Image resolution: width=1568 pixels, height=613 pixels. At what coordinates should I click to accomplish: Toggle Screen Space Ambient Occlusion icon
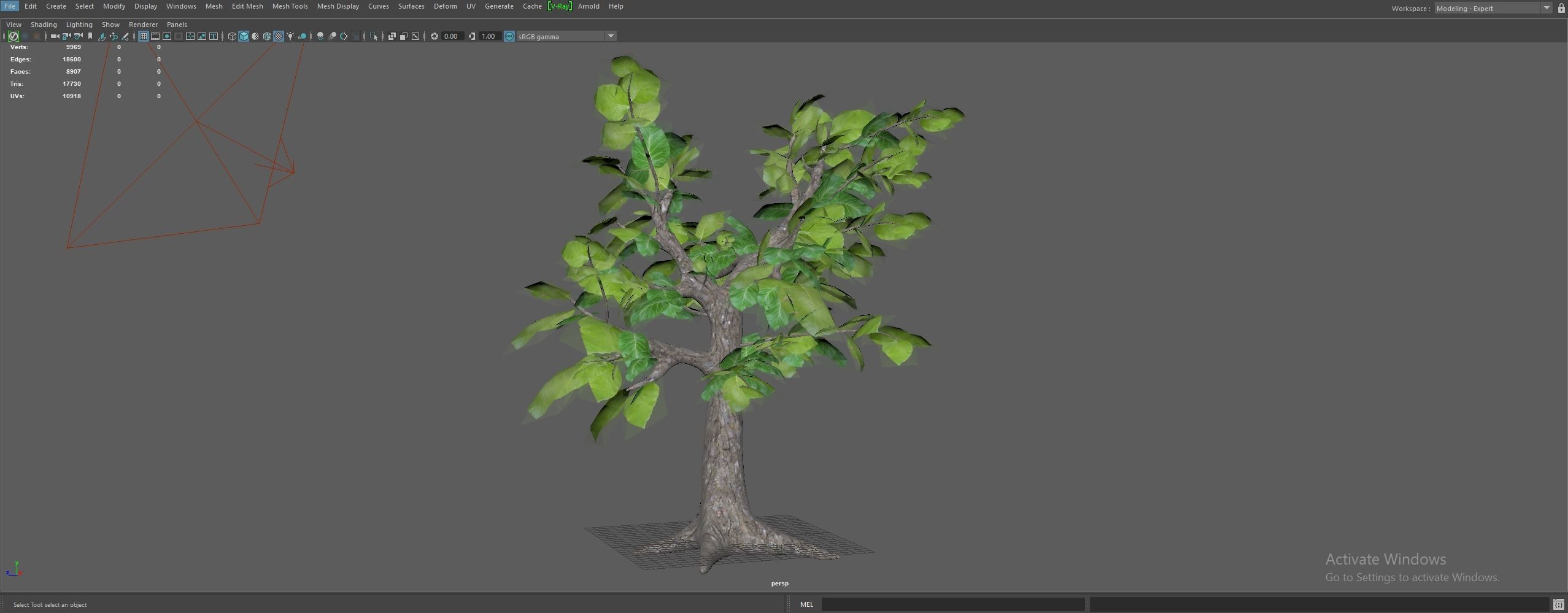pyautogui.click(x=320, y=36)
